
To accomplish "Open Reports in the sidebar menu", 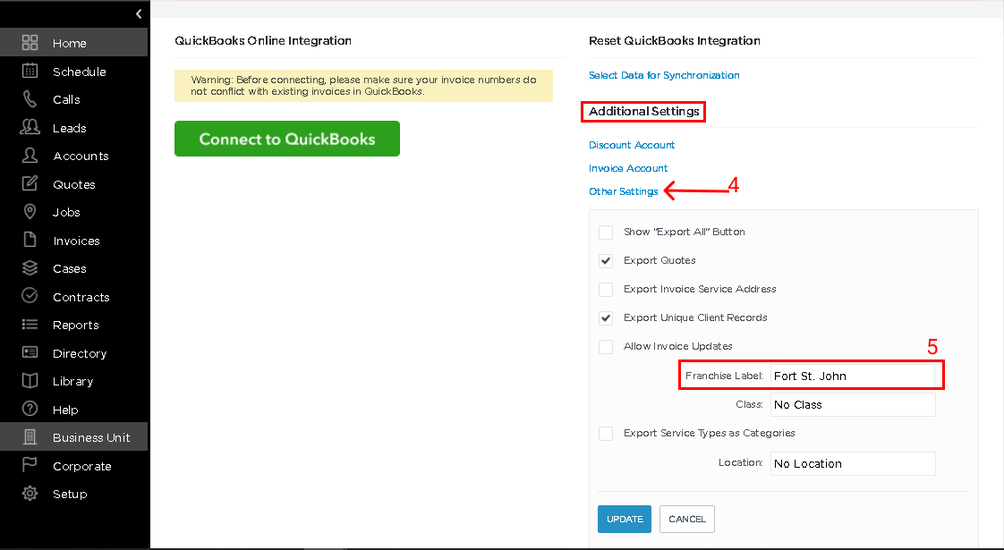I will pyautogui.click(x=74, y=325).
